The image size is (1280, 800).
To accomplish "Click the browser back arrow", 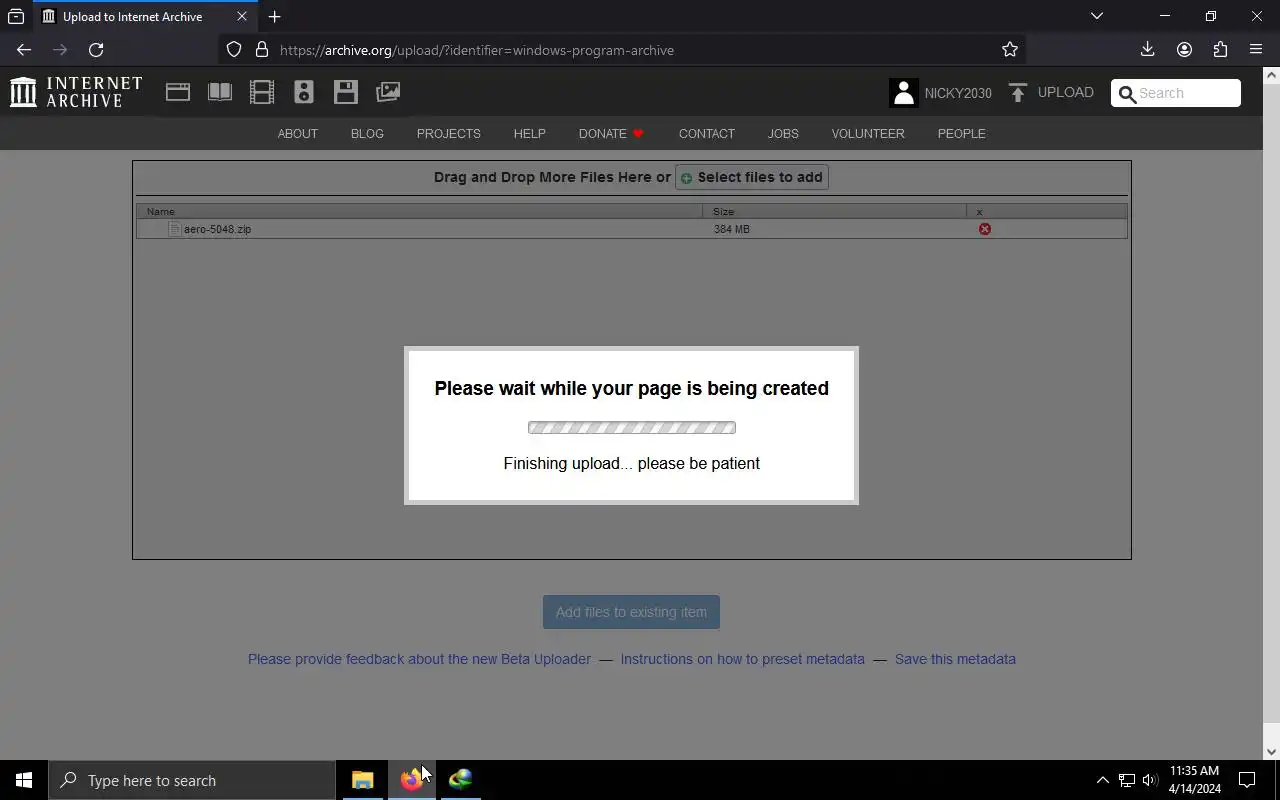I will coord(24,49).
